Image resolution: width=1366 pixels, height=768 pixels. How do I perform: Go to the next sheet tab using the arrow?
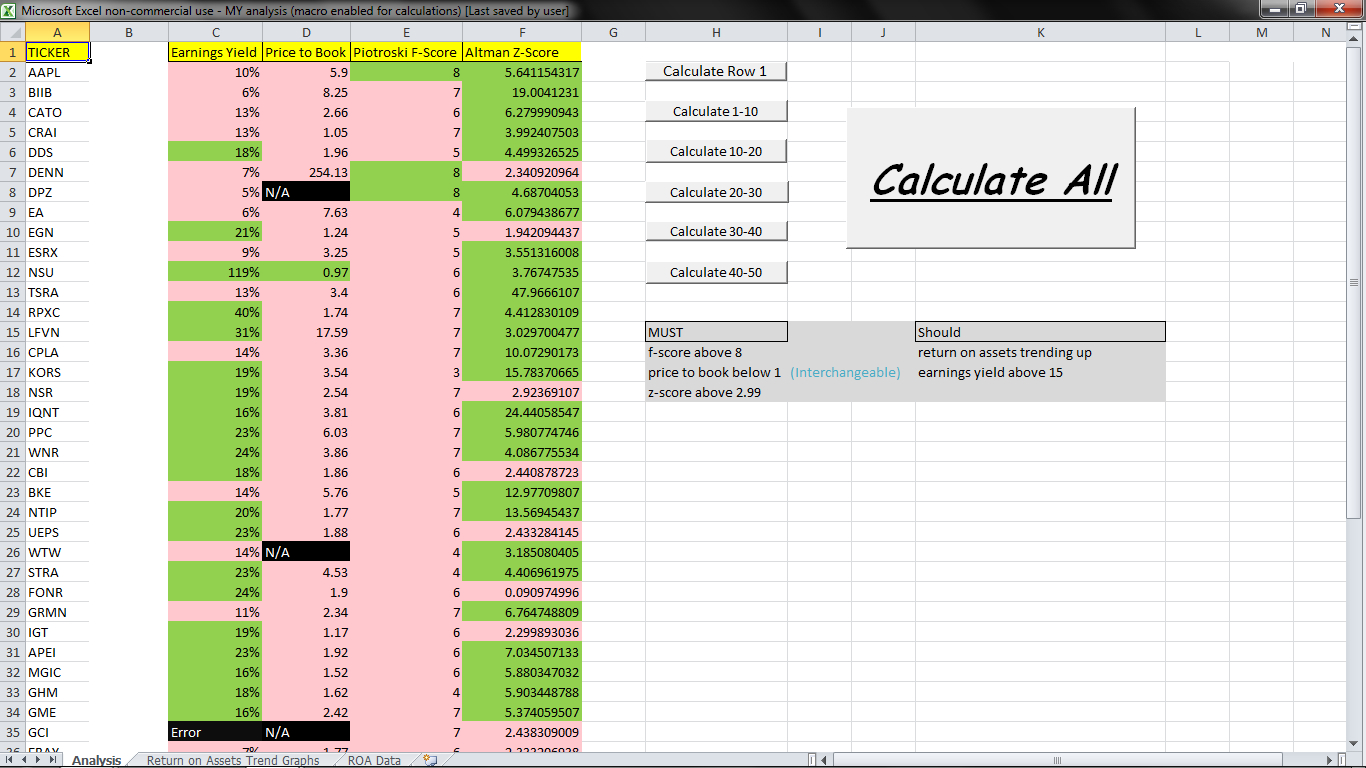pyautogui.click(x=39, y=760)
